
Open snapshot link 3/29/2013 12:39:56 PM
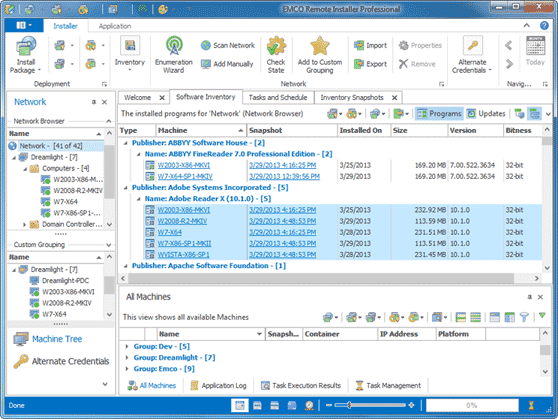point(284,177)
